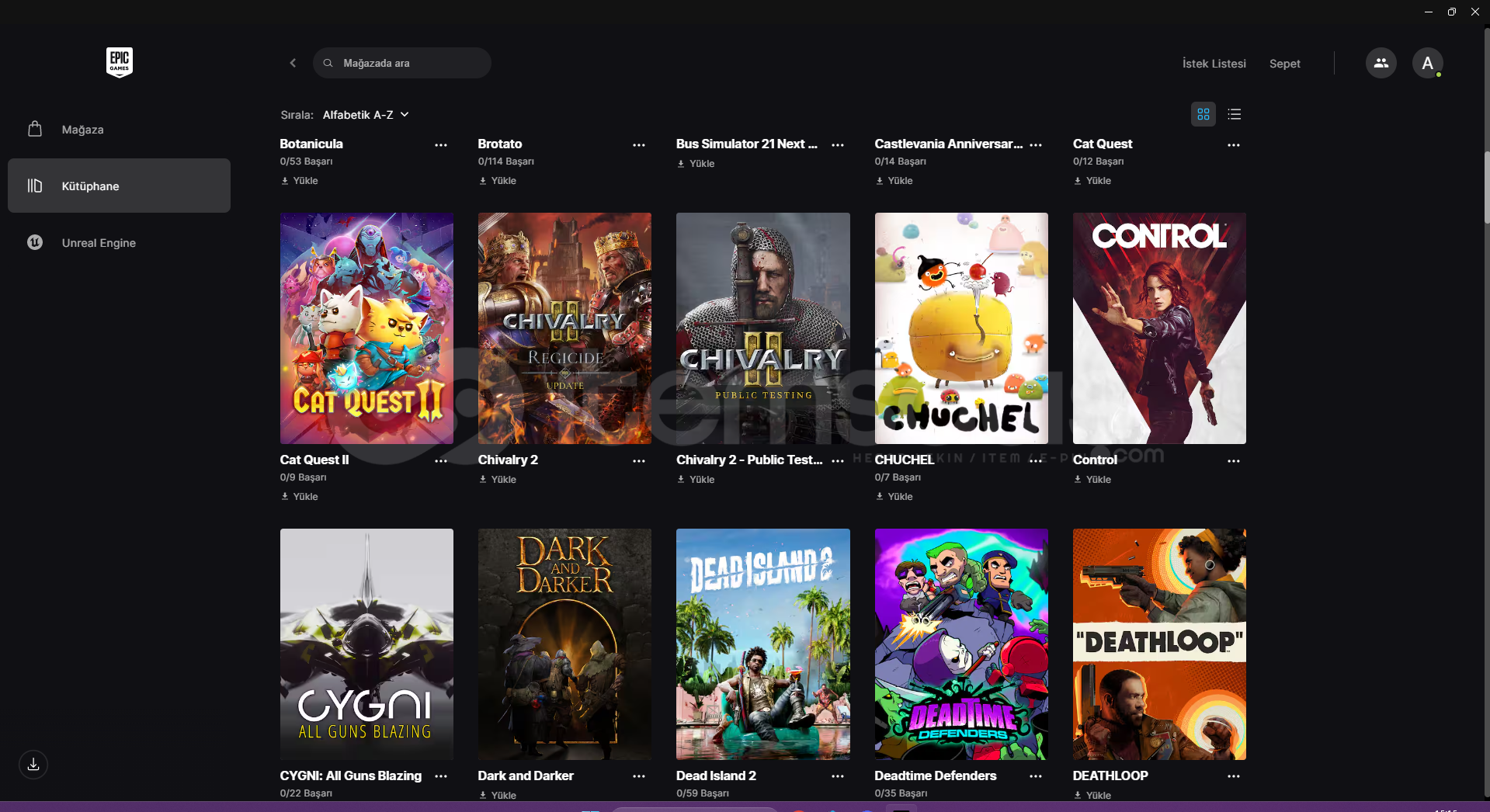
Task: Open options menu for Dead Island 2
Action: (838, 776)
